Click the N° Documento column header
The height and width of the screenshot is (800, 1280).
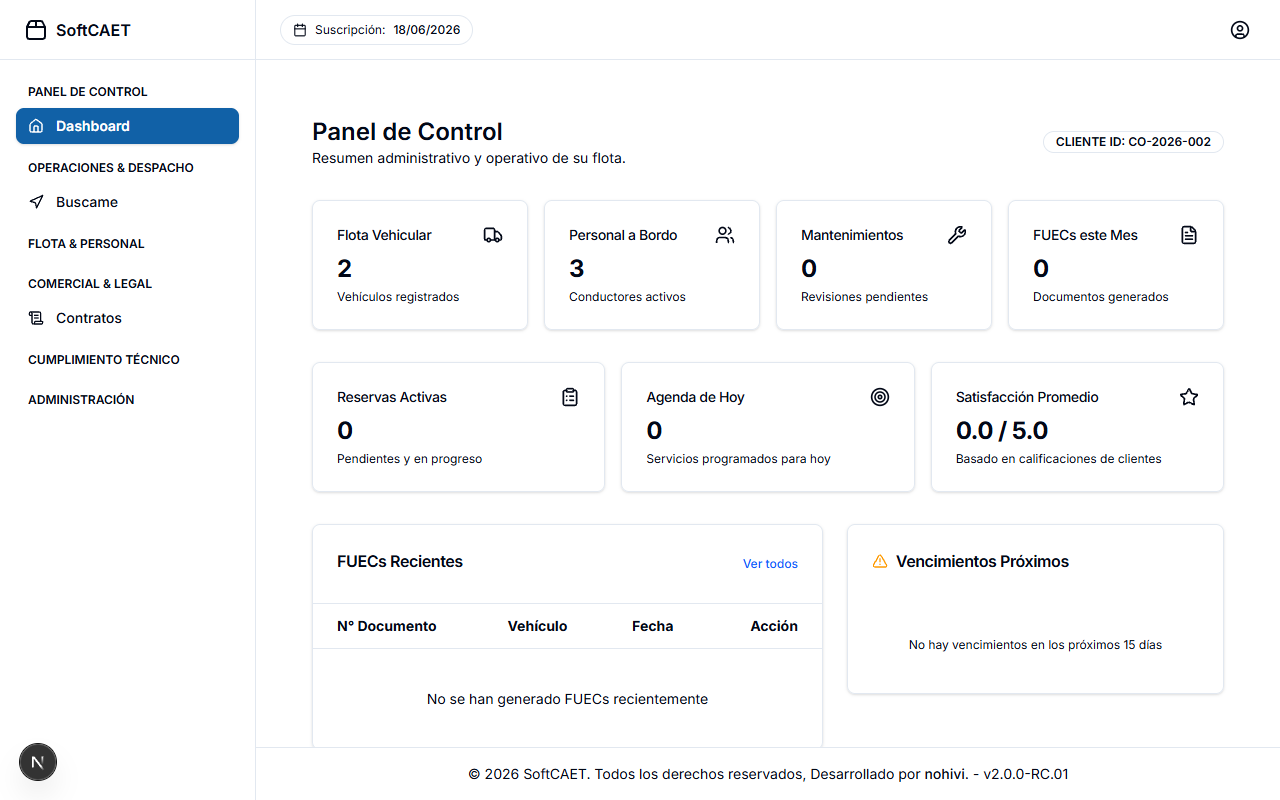tap(387, 626)
